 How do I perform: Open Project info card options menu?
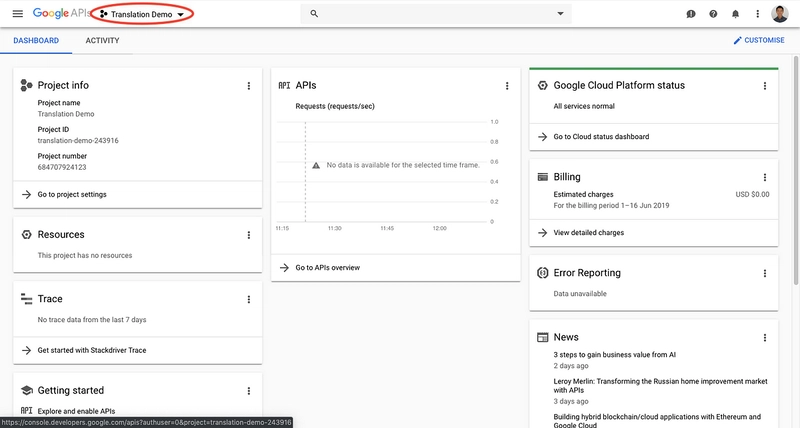249,86
